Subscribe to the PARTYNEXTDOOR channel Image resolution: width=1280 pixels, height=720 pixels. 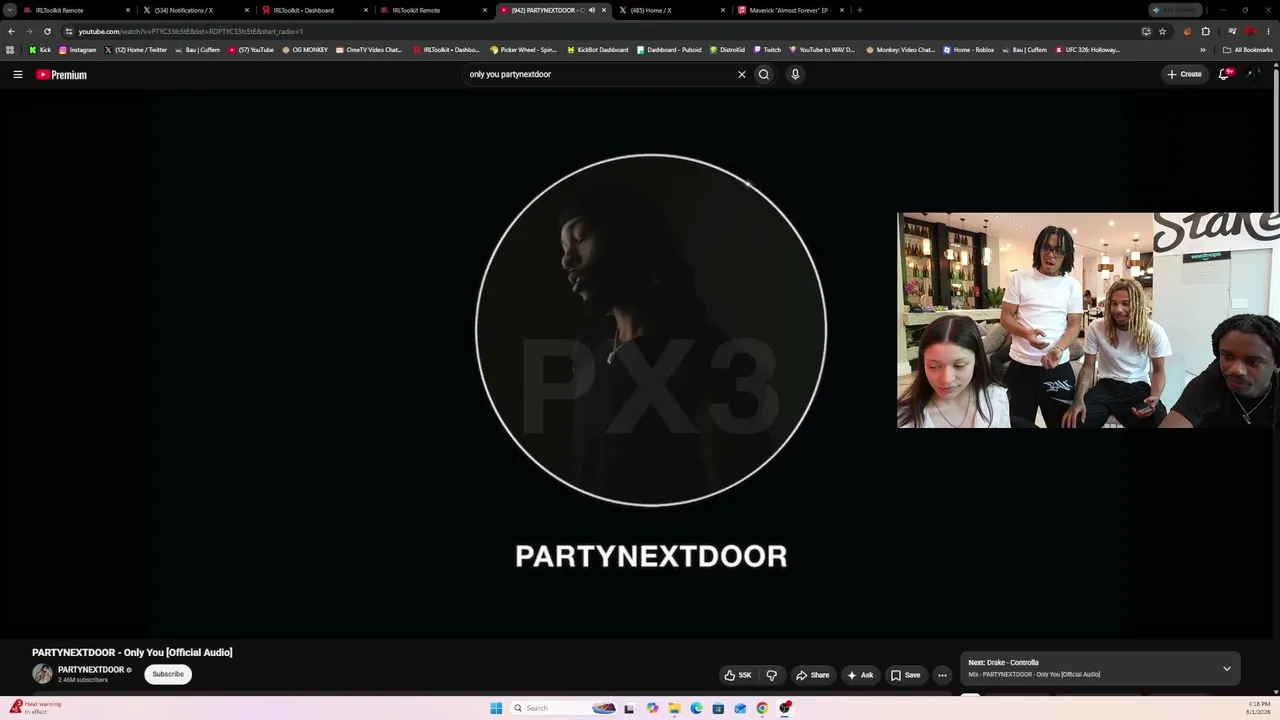click(168, 674)
